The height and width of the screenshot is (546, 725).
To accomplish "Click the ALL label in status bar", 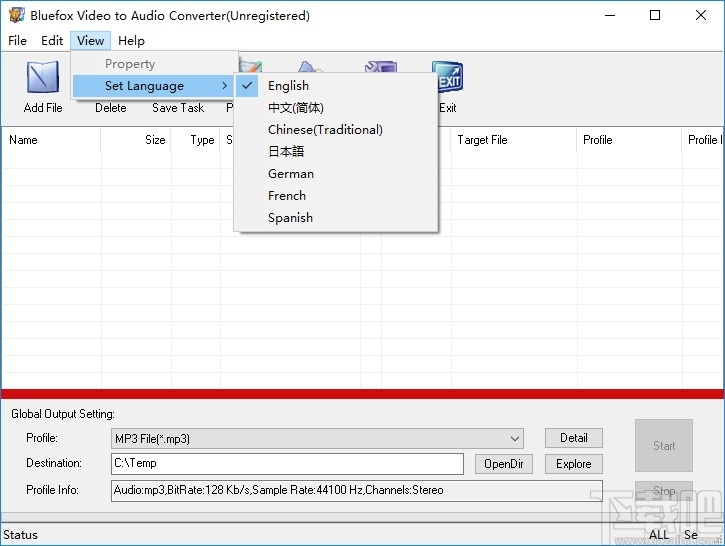I will tap(658, 535).
